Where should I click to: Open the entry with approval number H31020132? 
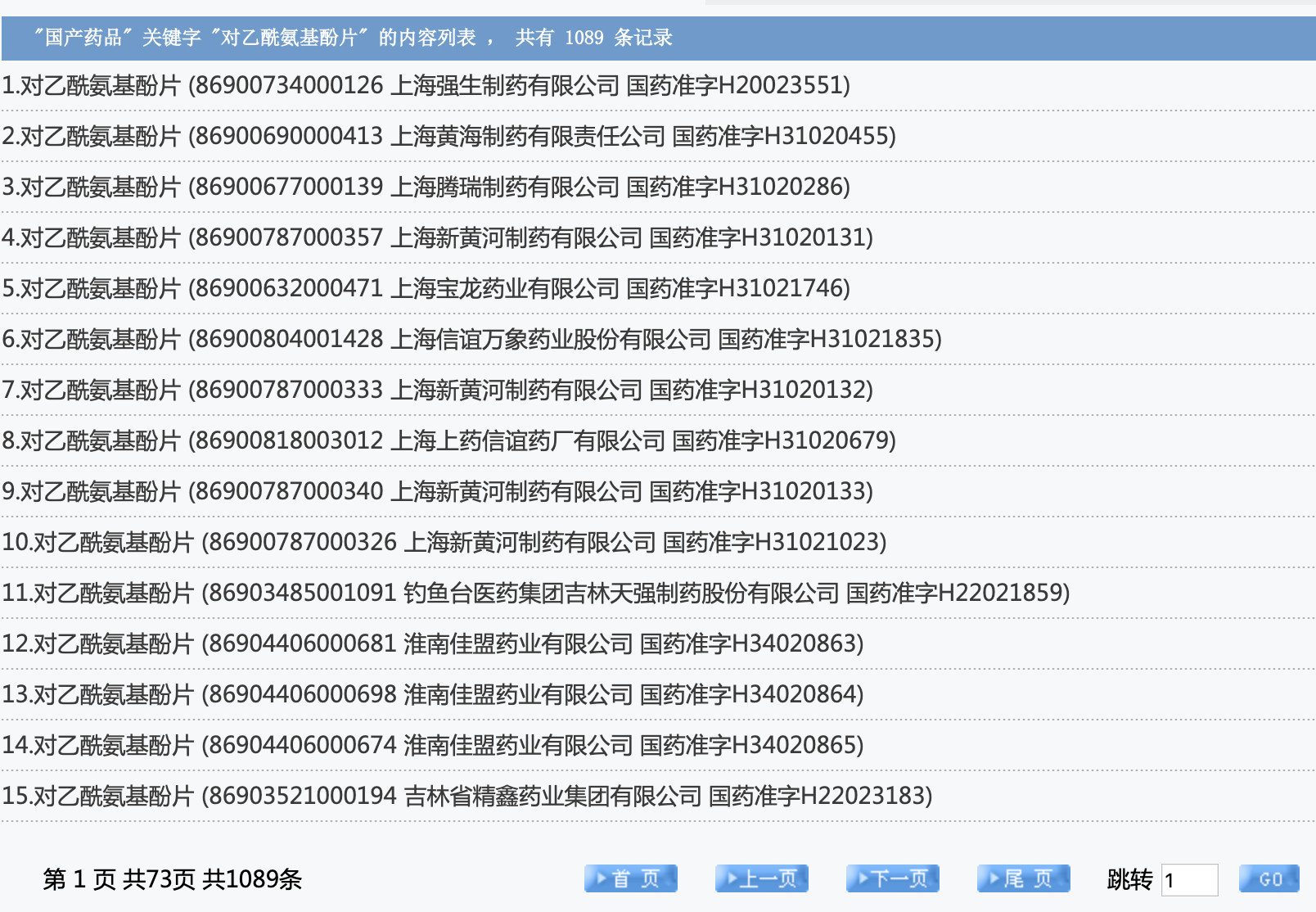pos(437,390)
